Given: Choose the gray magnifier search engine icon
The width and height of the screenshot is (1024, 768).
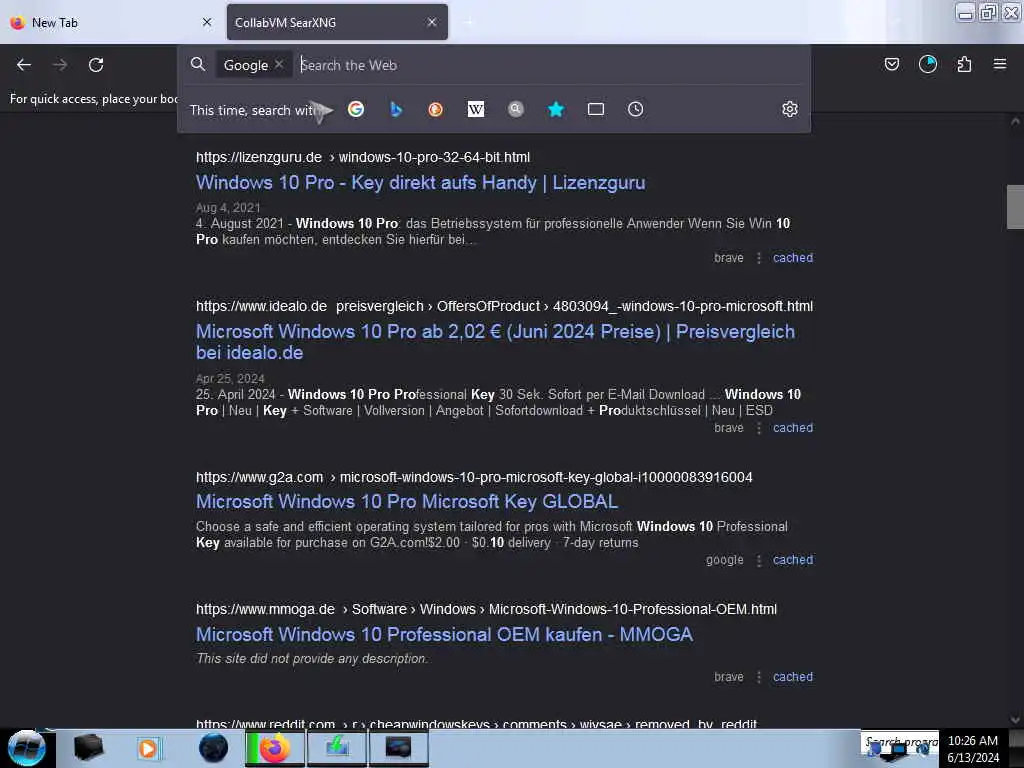Looking at the screenshot, I should (516, 109).
